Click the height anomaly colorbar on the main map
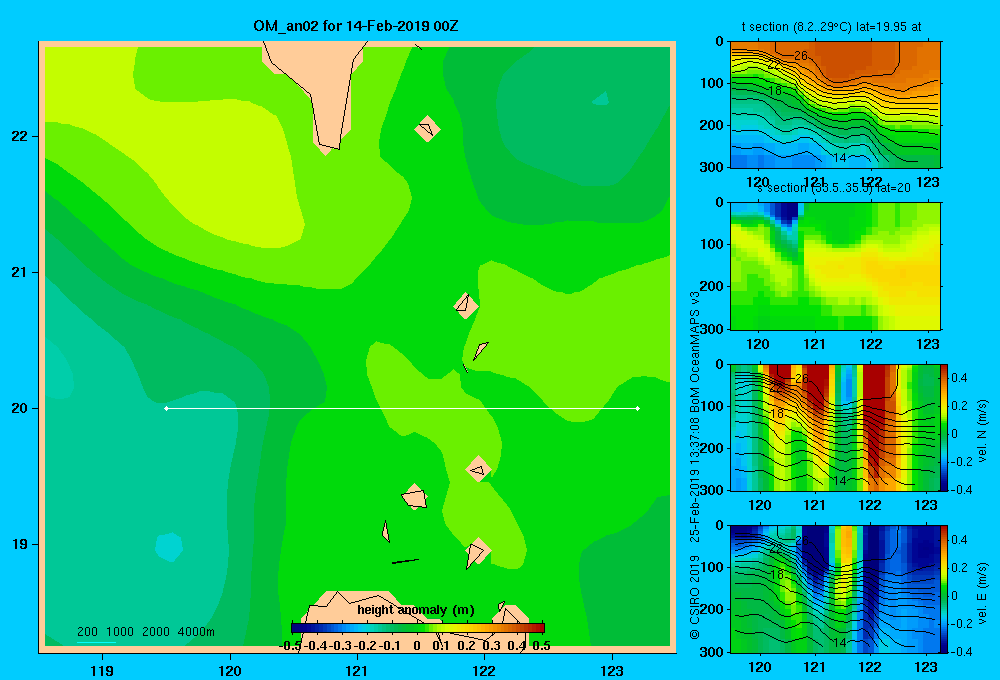 point(418,628)
